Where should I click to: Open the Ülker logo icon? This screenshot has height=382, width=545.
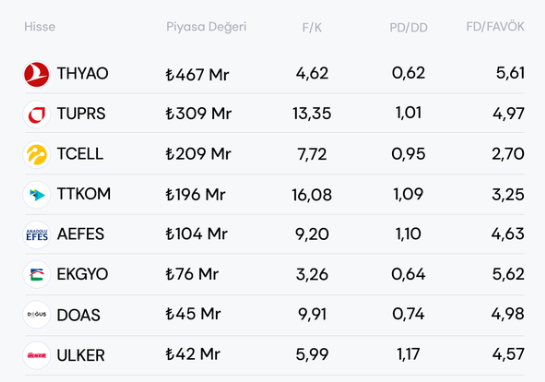[x=36, y=355]
